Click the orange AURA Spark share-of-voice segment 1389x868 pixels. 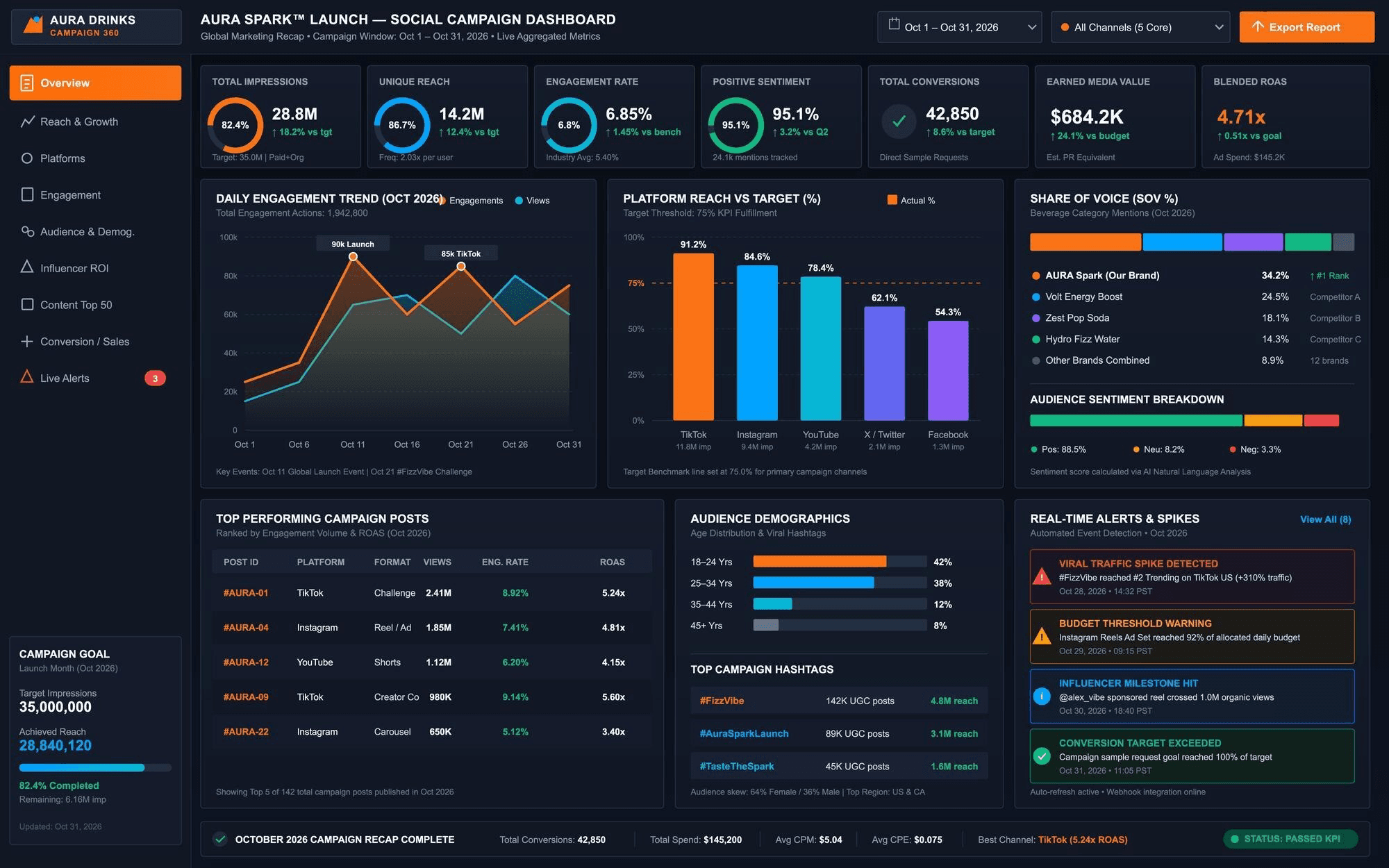1086,242
